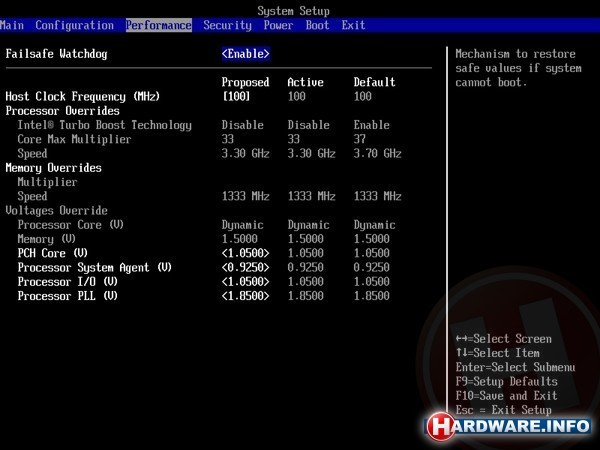The image size is (600, 450).
Task: Click the Proposed column header
Action: (246, 82)
